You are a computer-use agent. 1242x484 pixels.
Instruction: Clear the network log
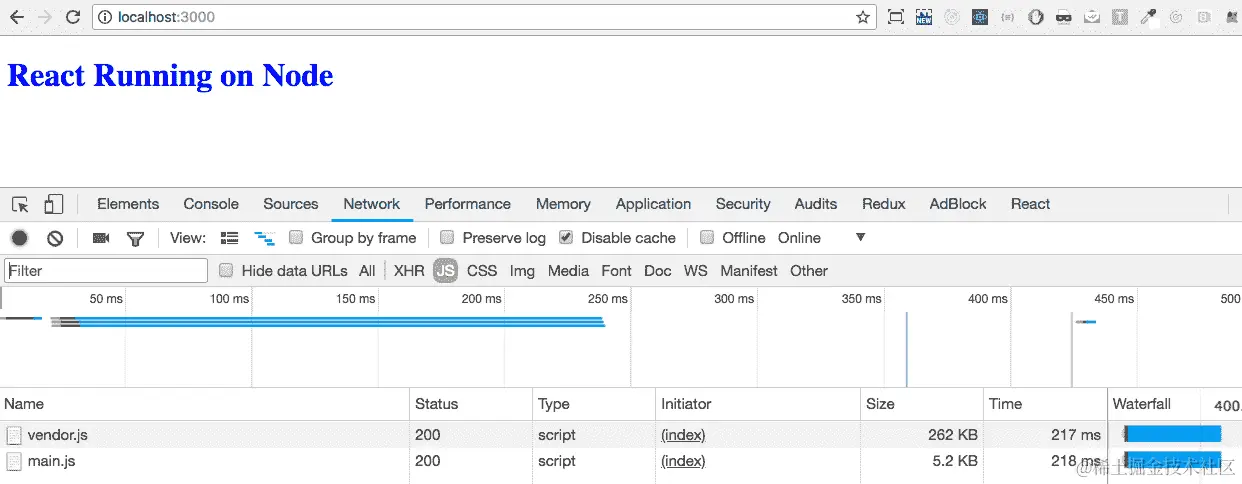pos(56,238)
